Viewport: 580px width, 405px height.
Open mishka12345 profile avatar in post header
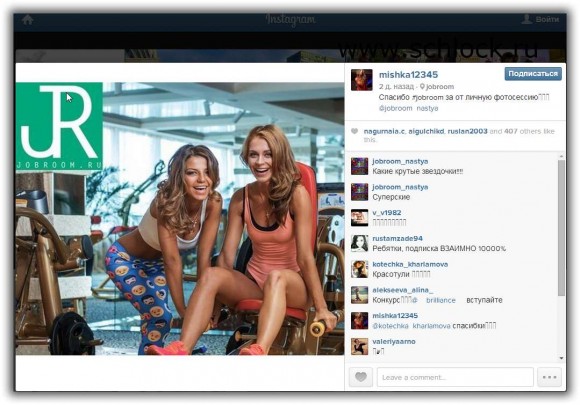(x=361, y=80)
